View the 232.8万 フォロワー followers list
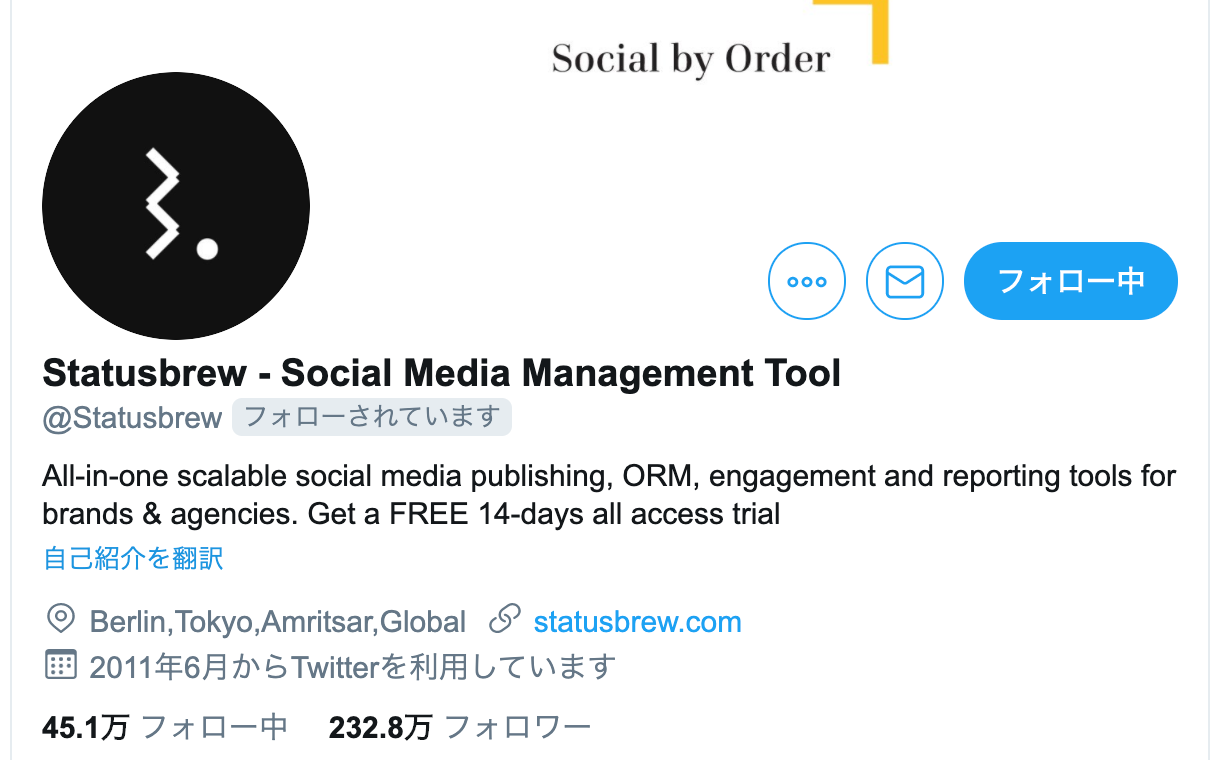This screenshot has width=1210, height=760. click(460, 727)
